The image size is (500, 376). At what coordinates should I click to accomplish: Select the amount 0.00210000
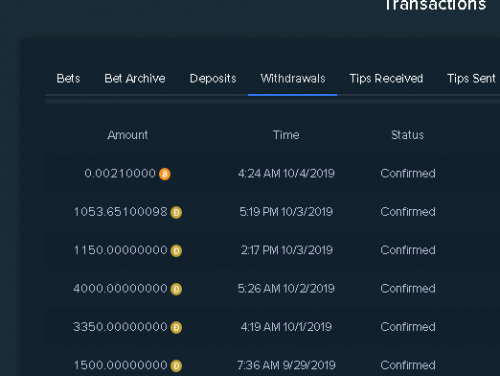tap(120, 173)
